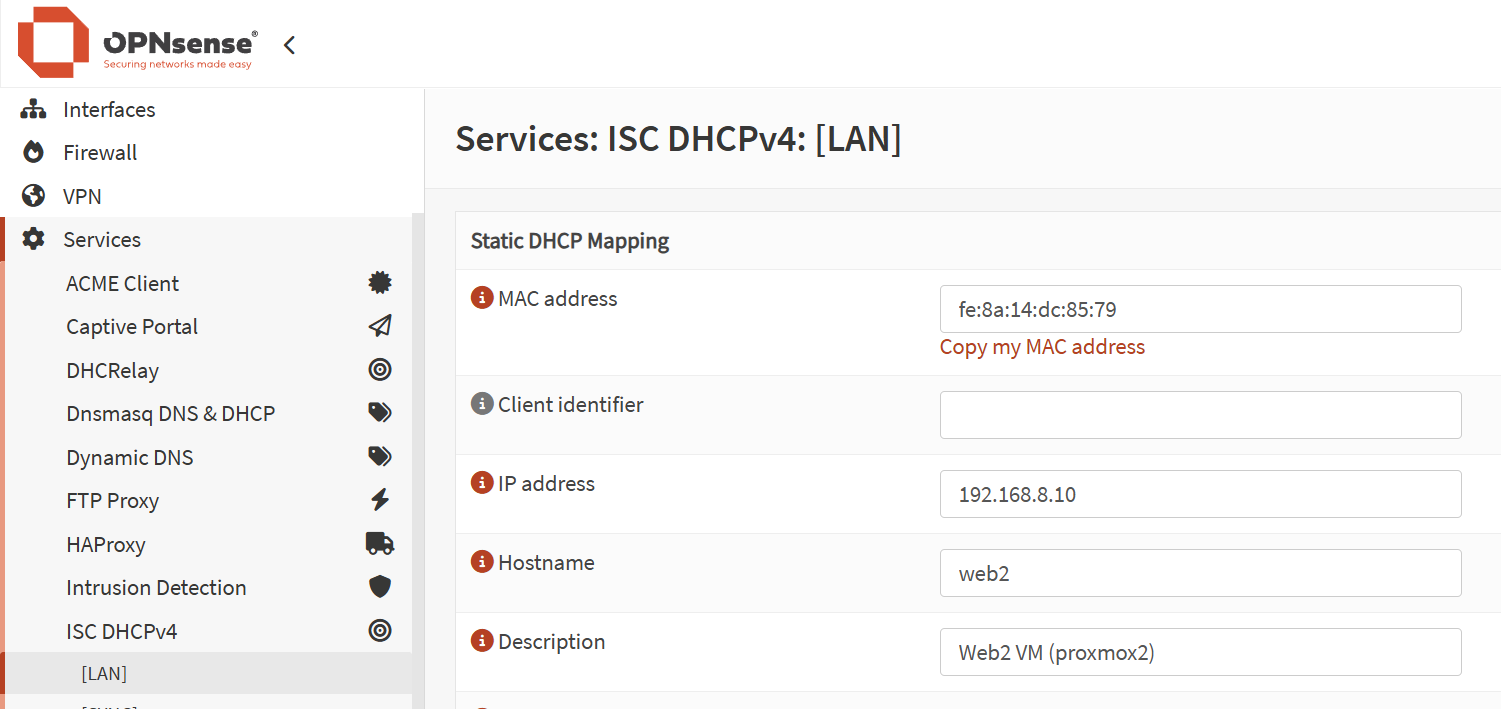
Task: Click the Captive Portal paper plane icon
Action: (380, 327)
